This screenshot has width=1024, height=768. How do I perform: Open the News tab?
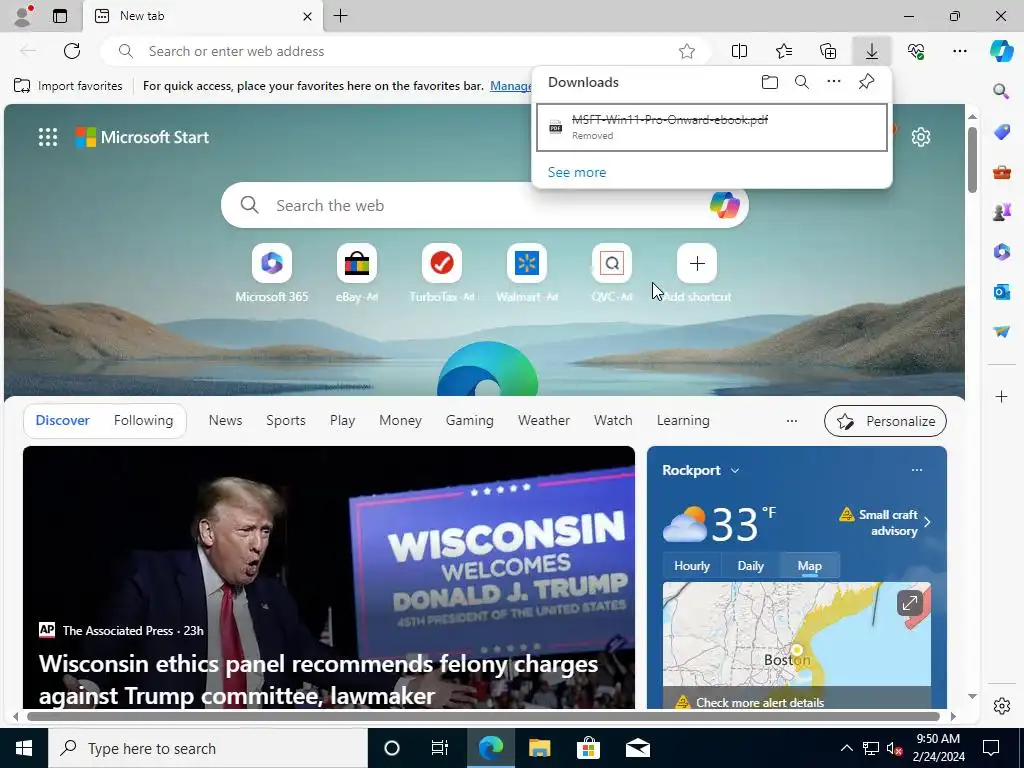point(225,421)
